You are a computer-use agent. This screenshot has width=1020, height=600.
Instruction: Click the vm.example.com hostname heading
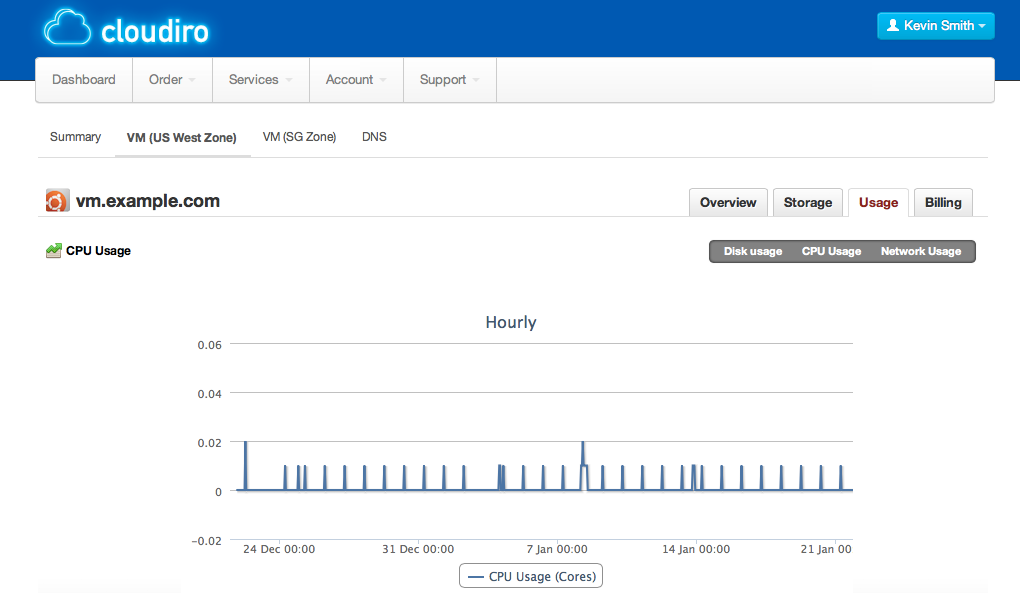click(148, 201)
